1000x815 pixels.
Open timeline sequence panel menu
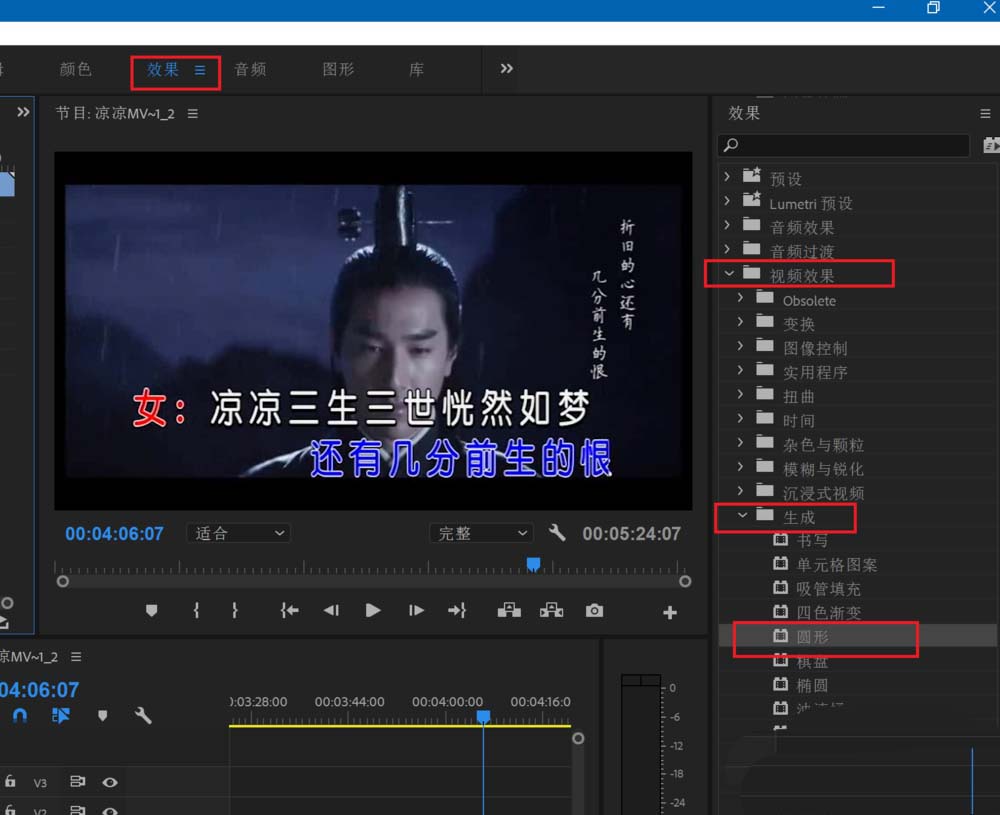(x=76, y=656)
